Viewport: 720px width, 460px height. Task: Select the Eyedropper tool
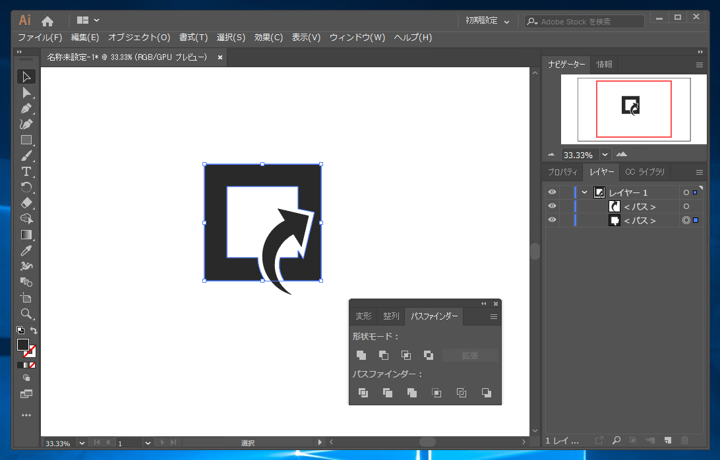coord(26,251)
